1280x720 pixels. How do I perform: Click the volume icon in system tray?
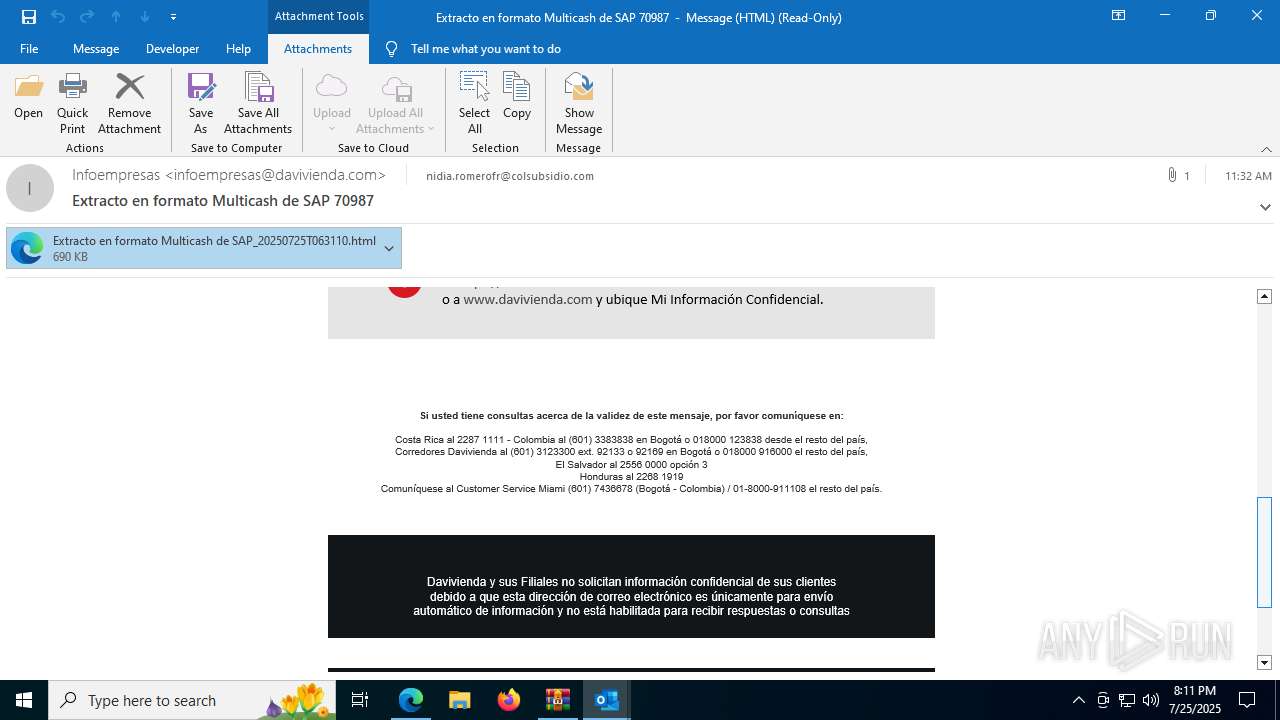[1151, 700]
